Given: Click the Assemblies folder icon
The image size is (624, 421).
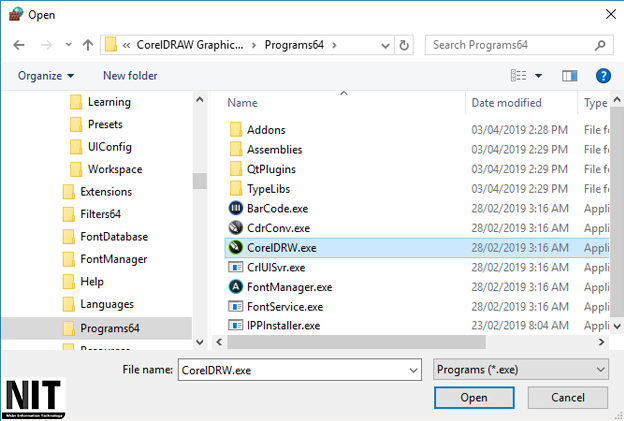Looking at the screenshot, I should [x=236, y=149].
